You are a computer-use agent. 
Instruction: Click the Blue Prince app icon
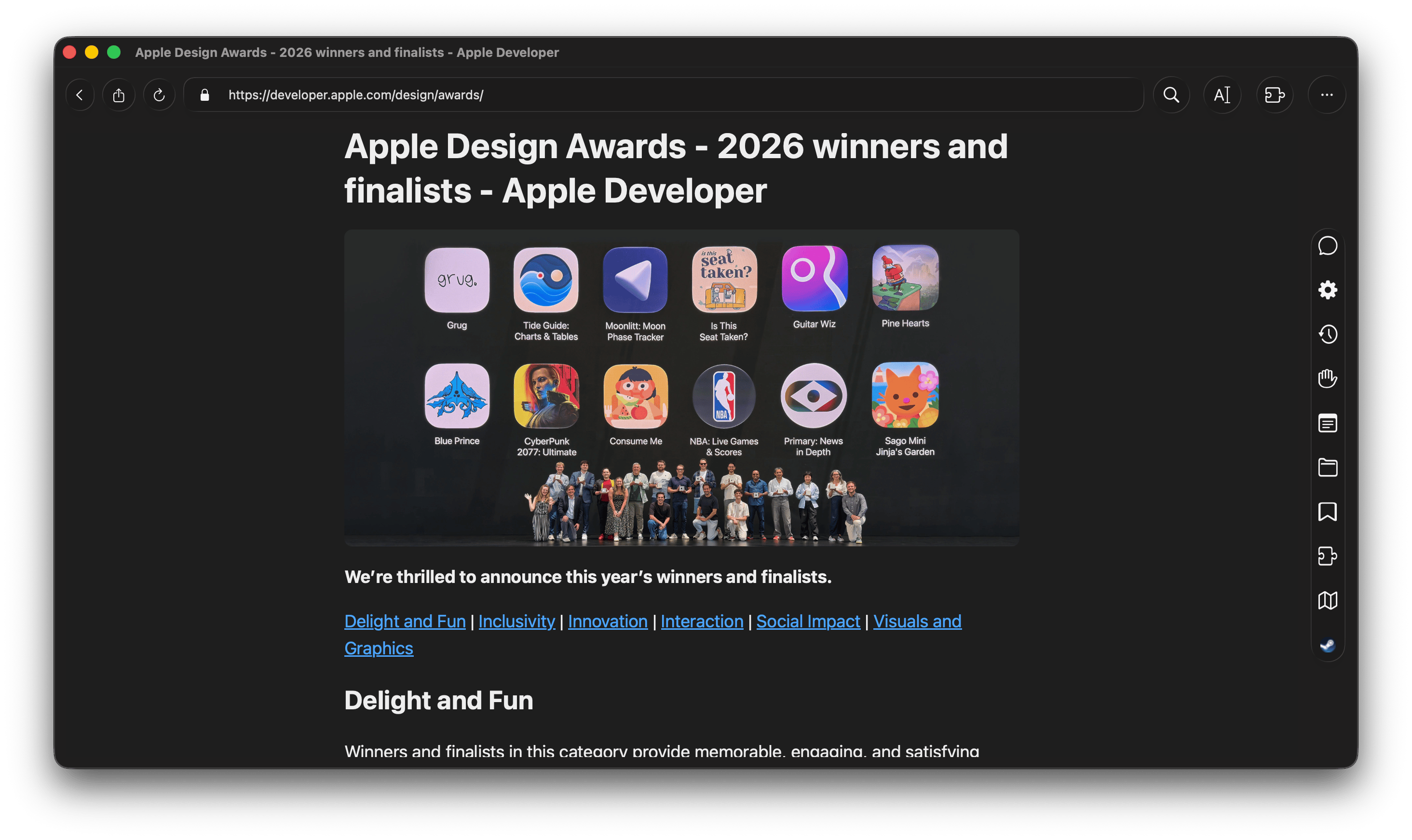coord(457,396)
